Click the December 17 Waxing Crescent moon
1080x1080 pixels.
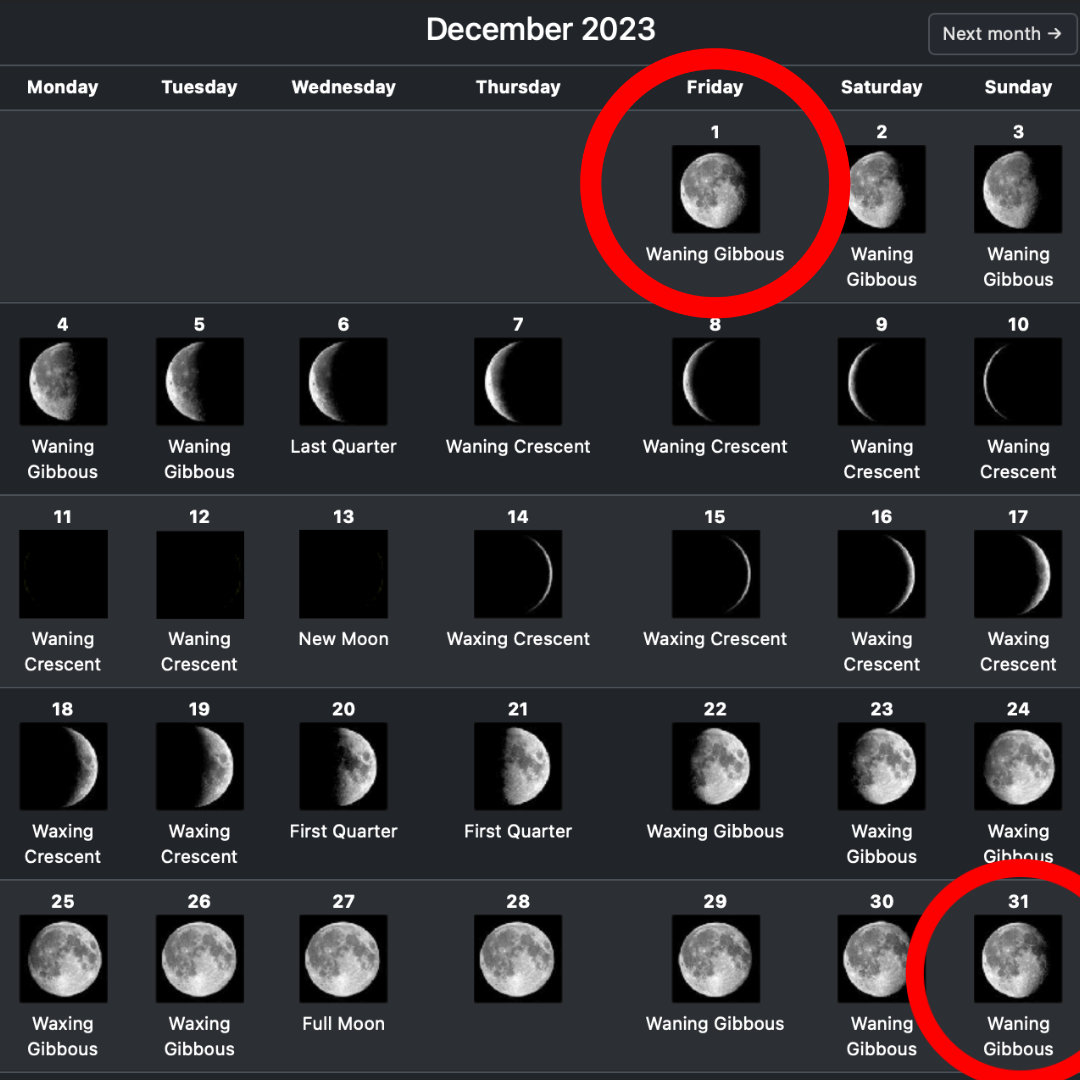1018,574
